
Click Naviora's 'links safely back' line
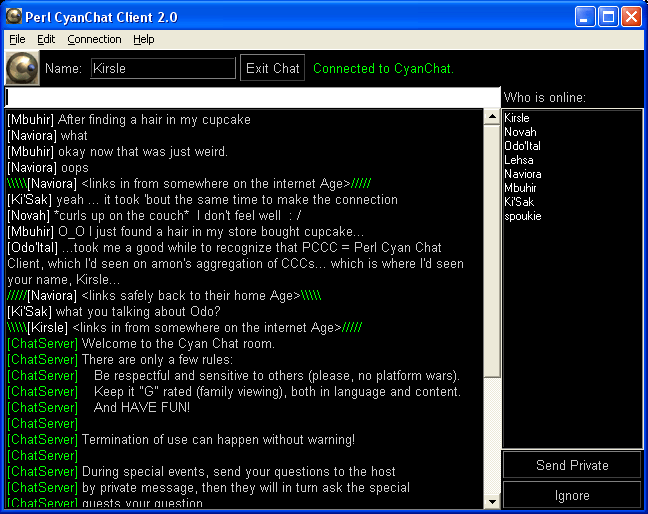[x=164, y=296]
